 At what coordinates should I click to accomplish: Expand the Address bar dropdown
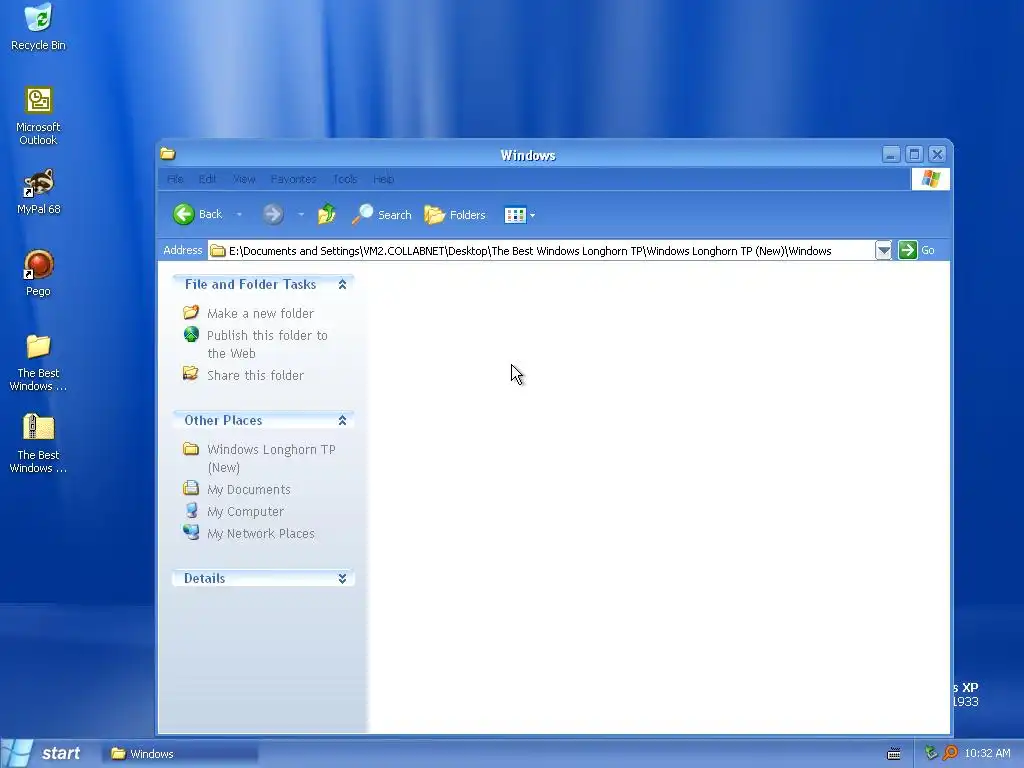coord(883,250)
